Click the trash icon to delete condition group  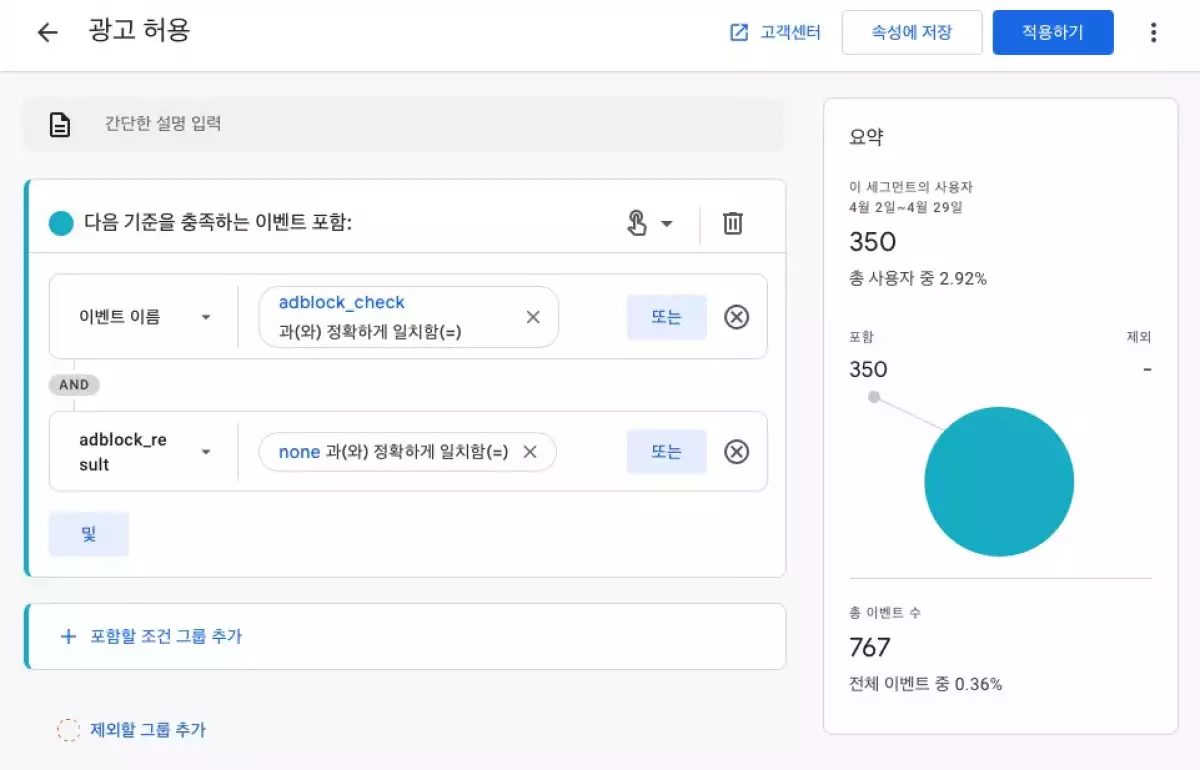(733, 223)
